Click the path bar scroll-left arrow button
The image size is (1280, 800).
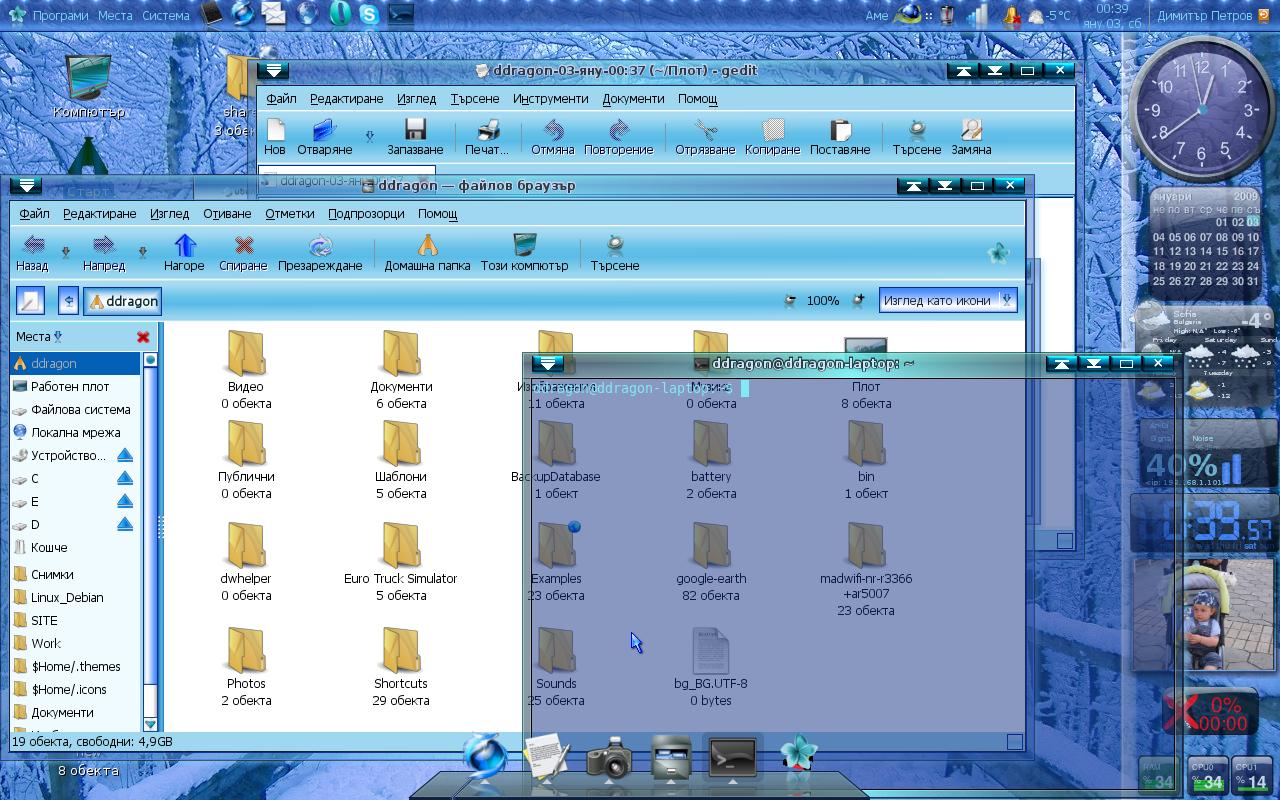(x=68, y=300)
